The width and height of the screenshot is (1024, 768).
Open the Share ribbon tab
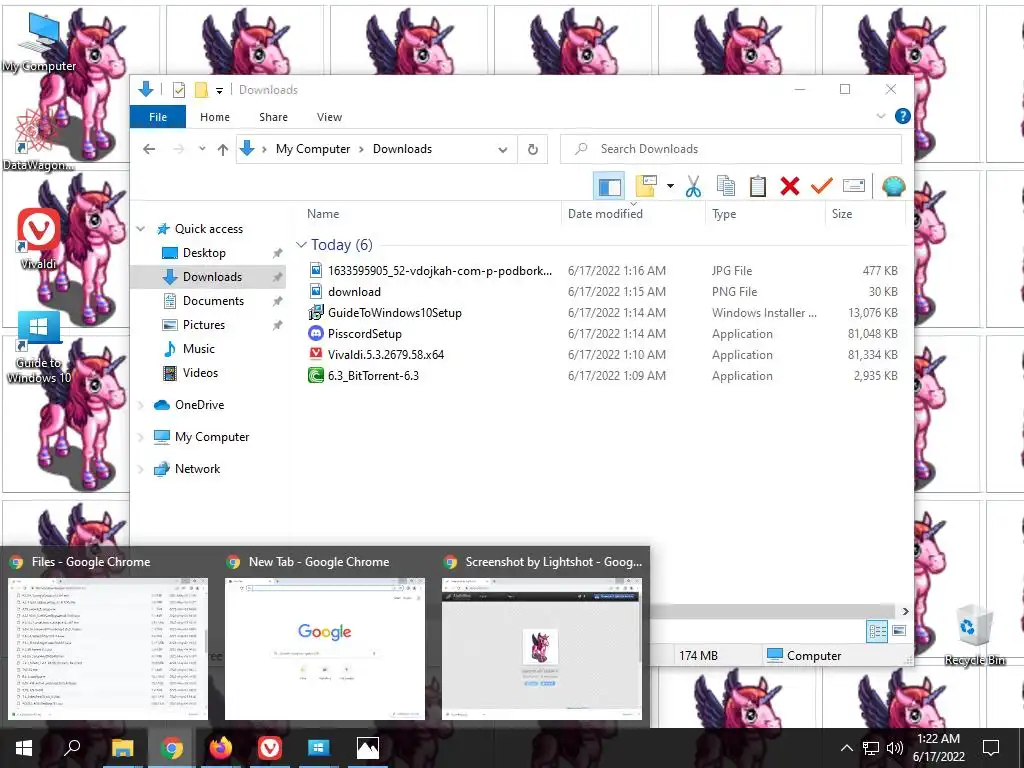pyautogui.click(x=273, y=117)
